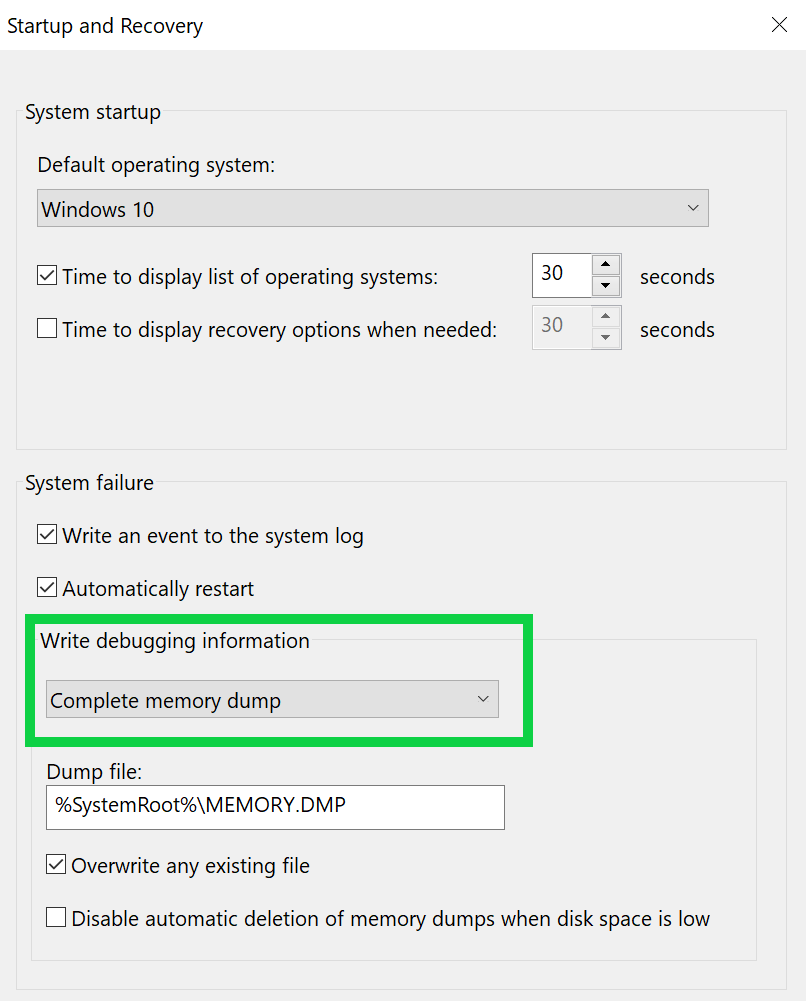Click the Write debugging information label
806x1001 pixels.
[175, 641]
